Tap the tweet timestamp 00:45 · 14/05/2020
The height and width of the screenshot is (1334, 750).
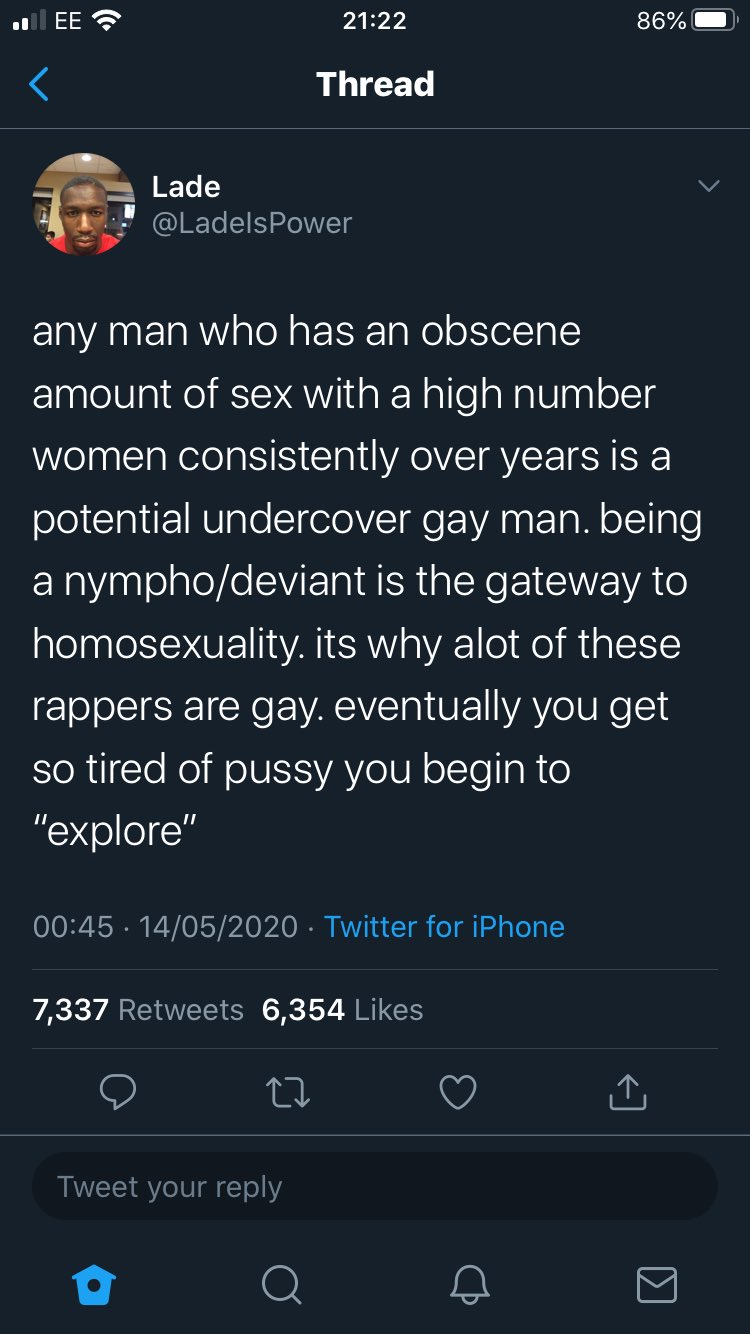click(165, 926)
